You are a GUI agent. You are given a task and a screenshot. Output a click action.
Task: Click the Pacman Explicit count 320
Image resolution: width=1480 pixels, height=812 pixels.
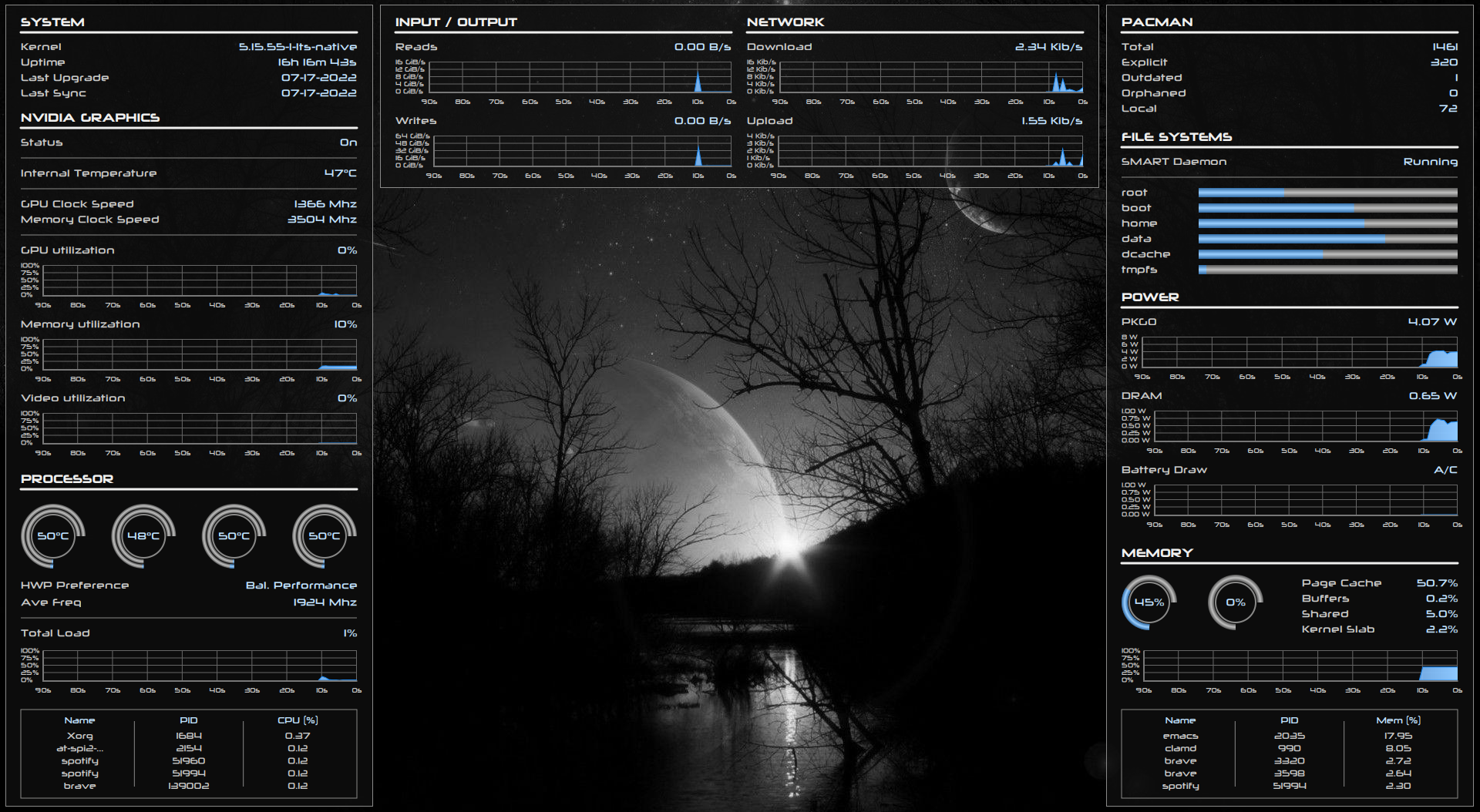click(x=1444, y=62)
